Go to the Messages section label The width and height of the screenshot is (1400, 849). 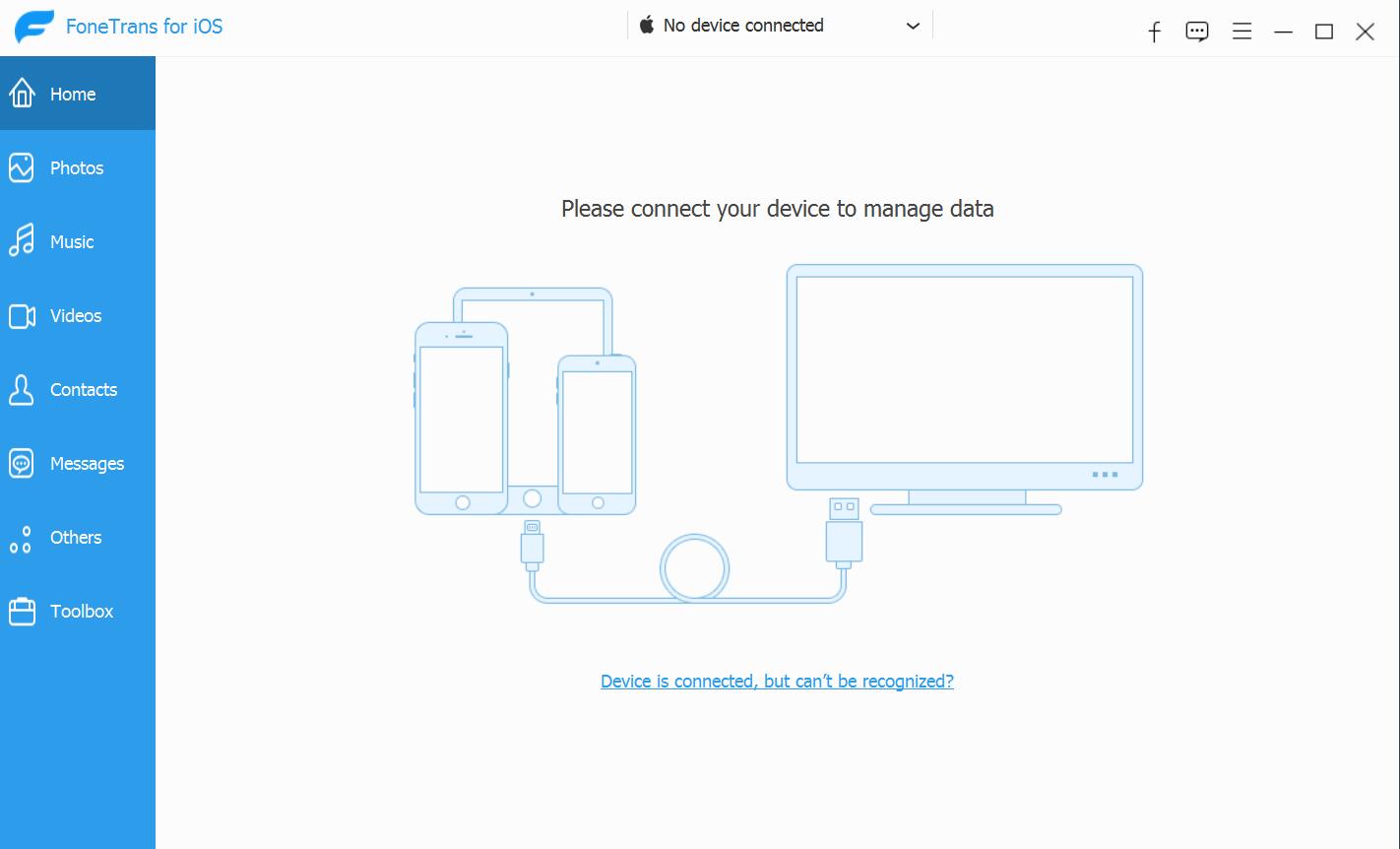click(x=87, y=463)
